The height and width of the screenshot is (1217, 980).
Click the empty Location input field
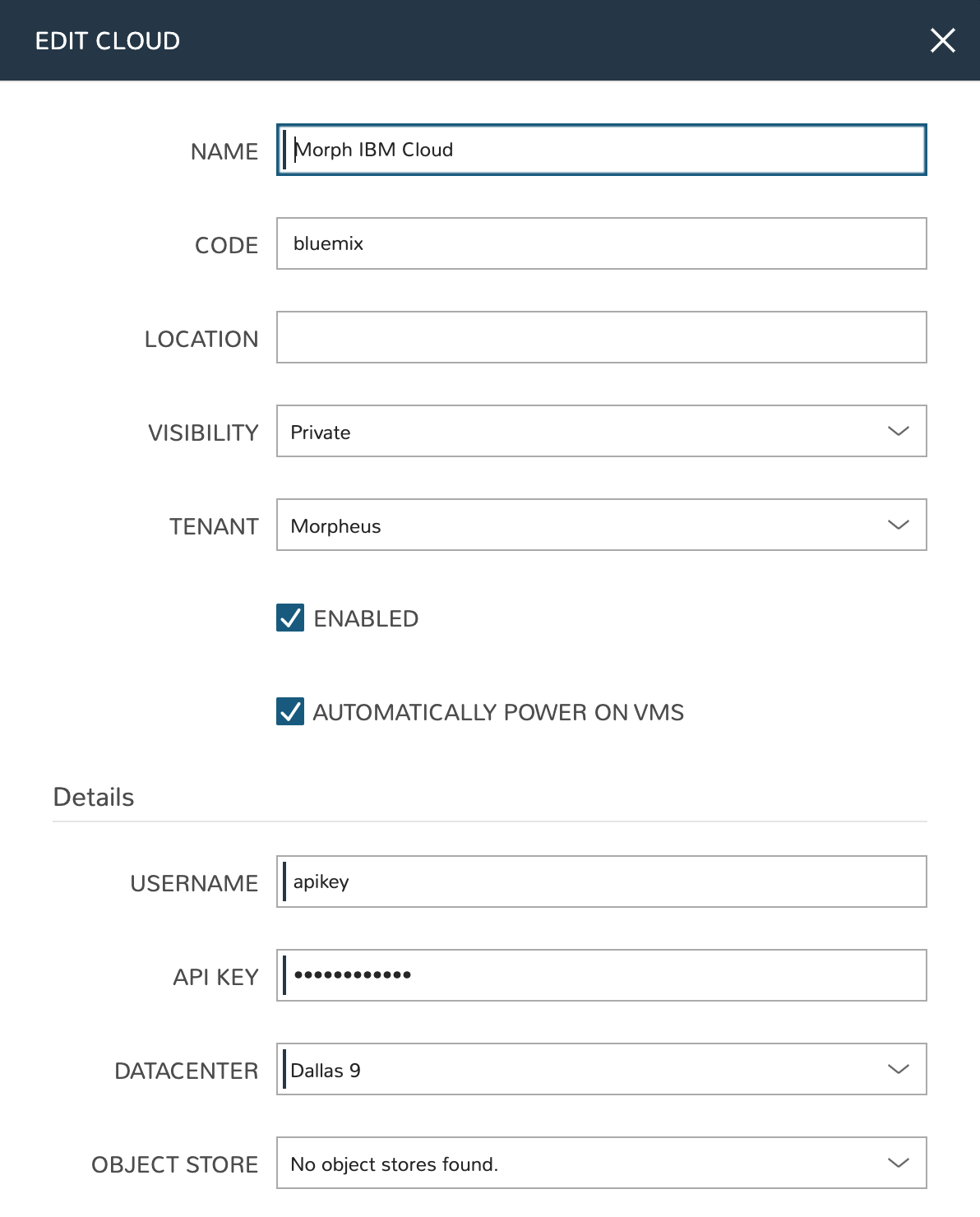point(600,337)
